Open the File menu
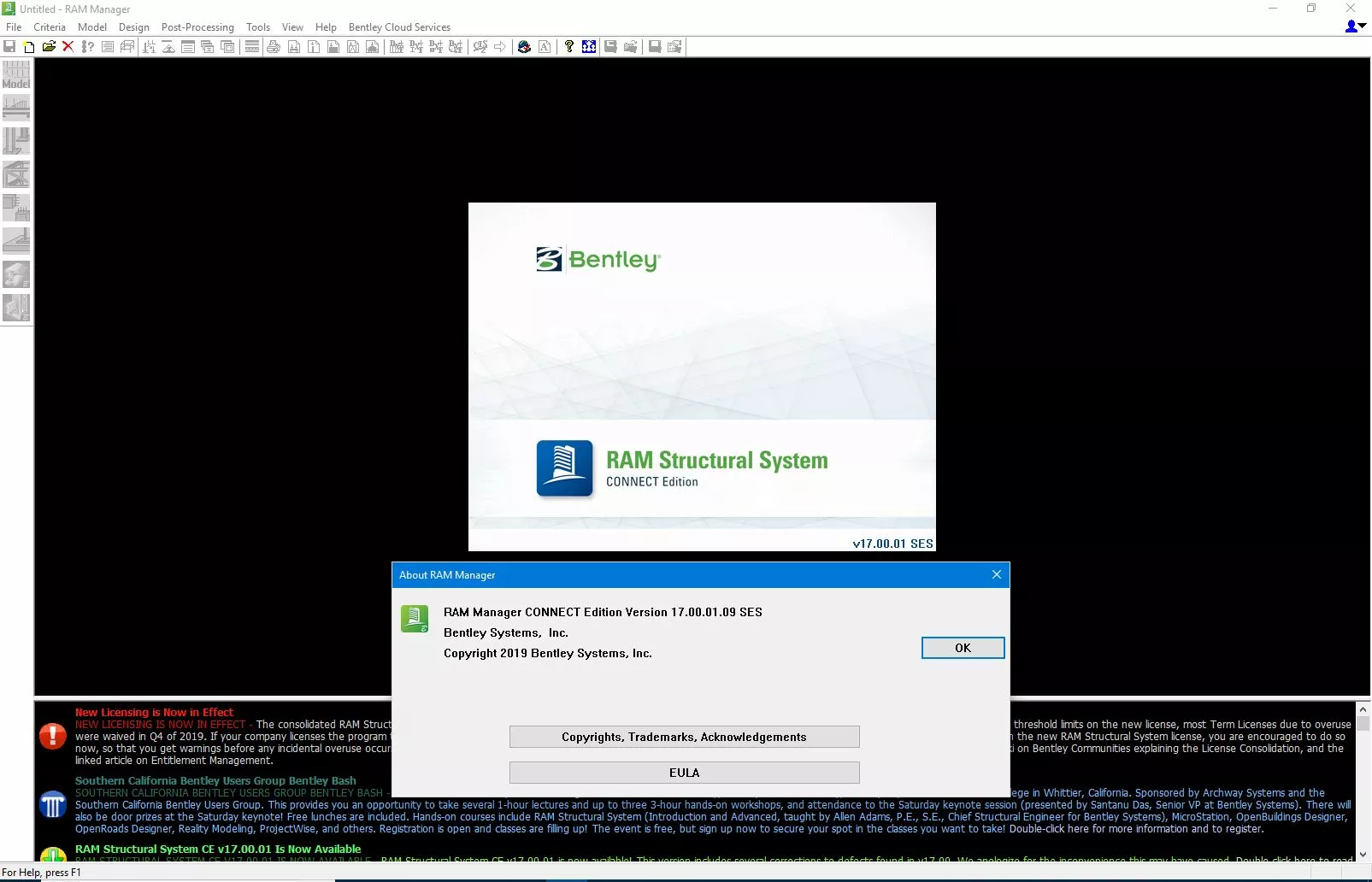Image resolution: width=1372 pixels, height=882 pixels. click(x=14, y=27)
